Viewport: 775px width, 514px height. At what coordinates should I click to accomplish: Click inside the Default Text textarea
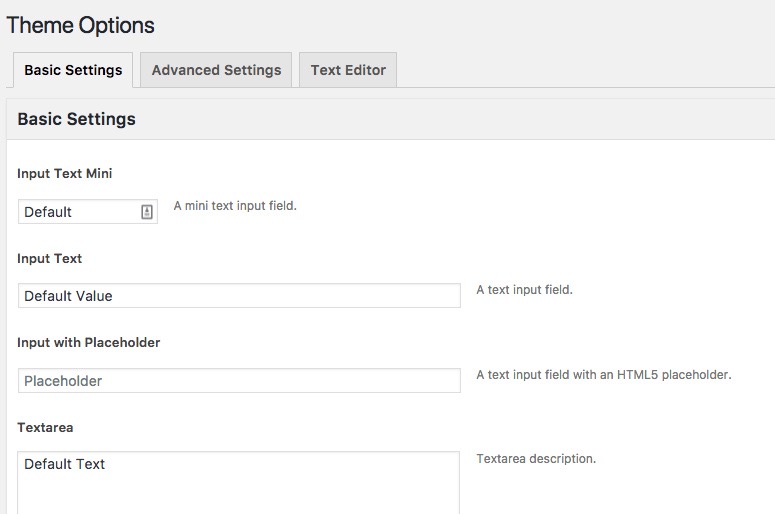coord(240,485)
